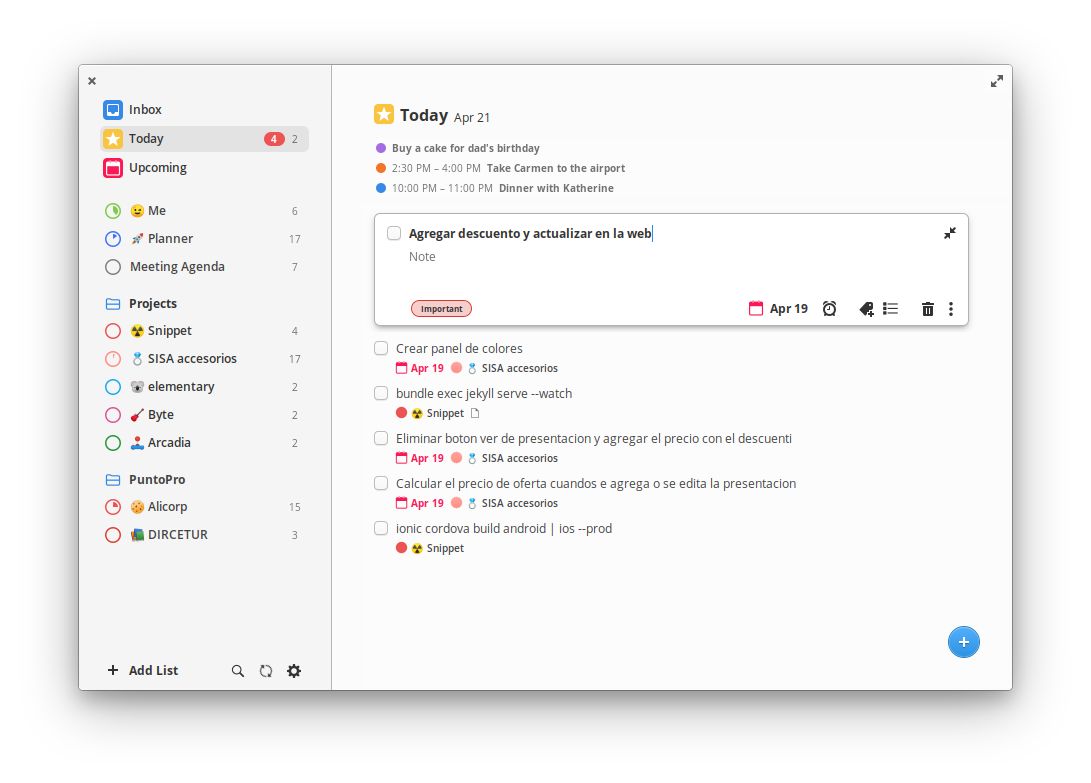The image size is (1091, 783).
Task: Delete the task with the trash icon
Action: point(927,308)
